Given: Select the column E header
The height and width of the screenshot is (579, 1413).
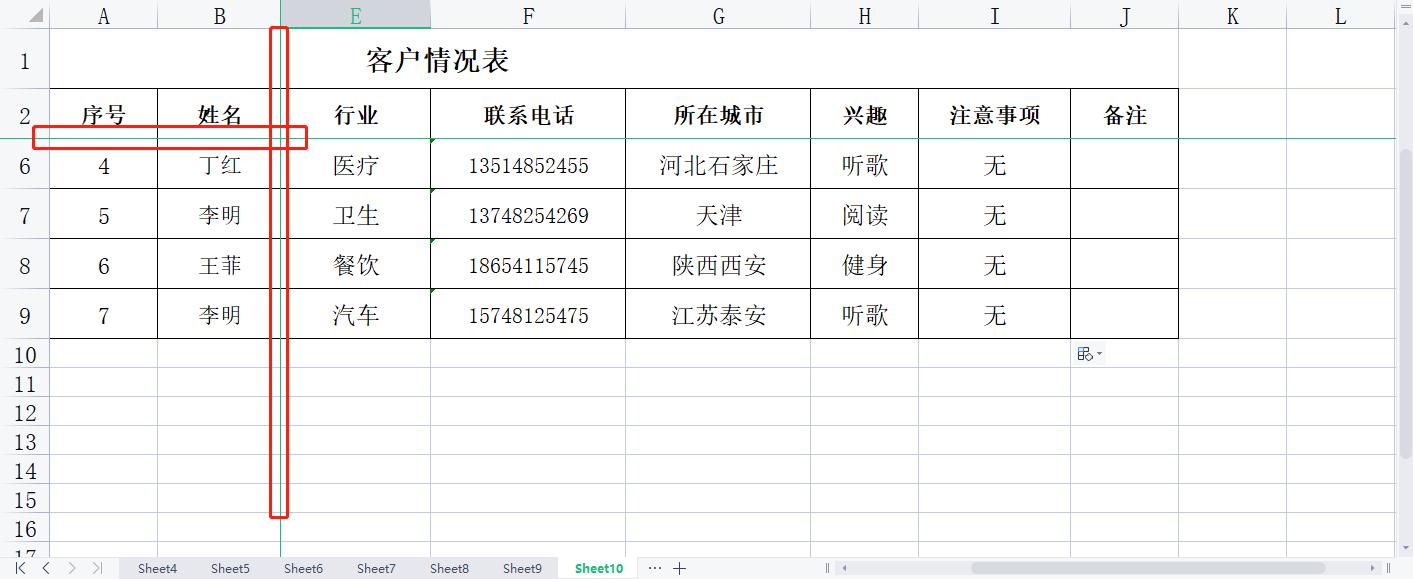Looking at the screenshot, I should pyautogui.click(x=356, y=15).
